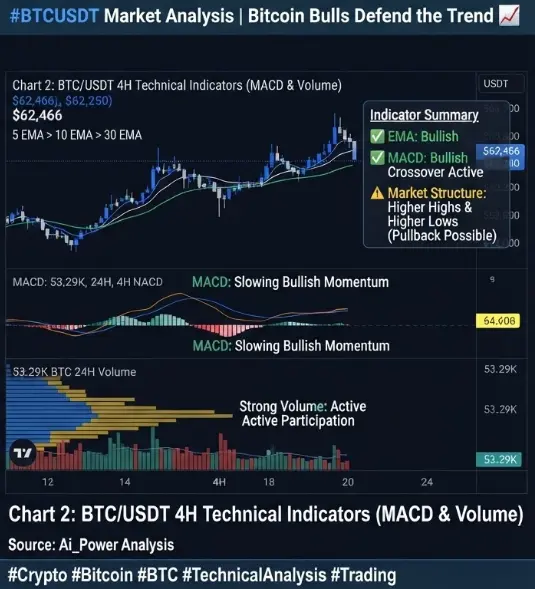Click the Active Participation text

pyautogui.click(x=298, y=421)
